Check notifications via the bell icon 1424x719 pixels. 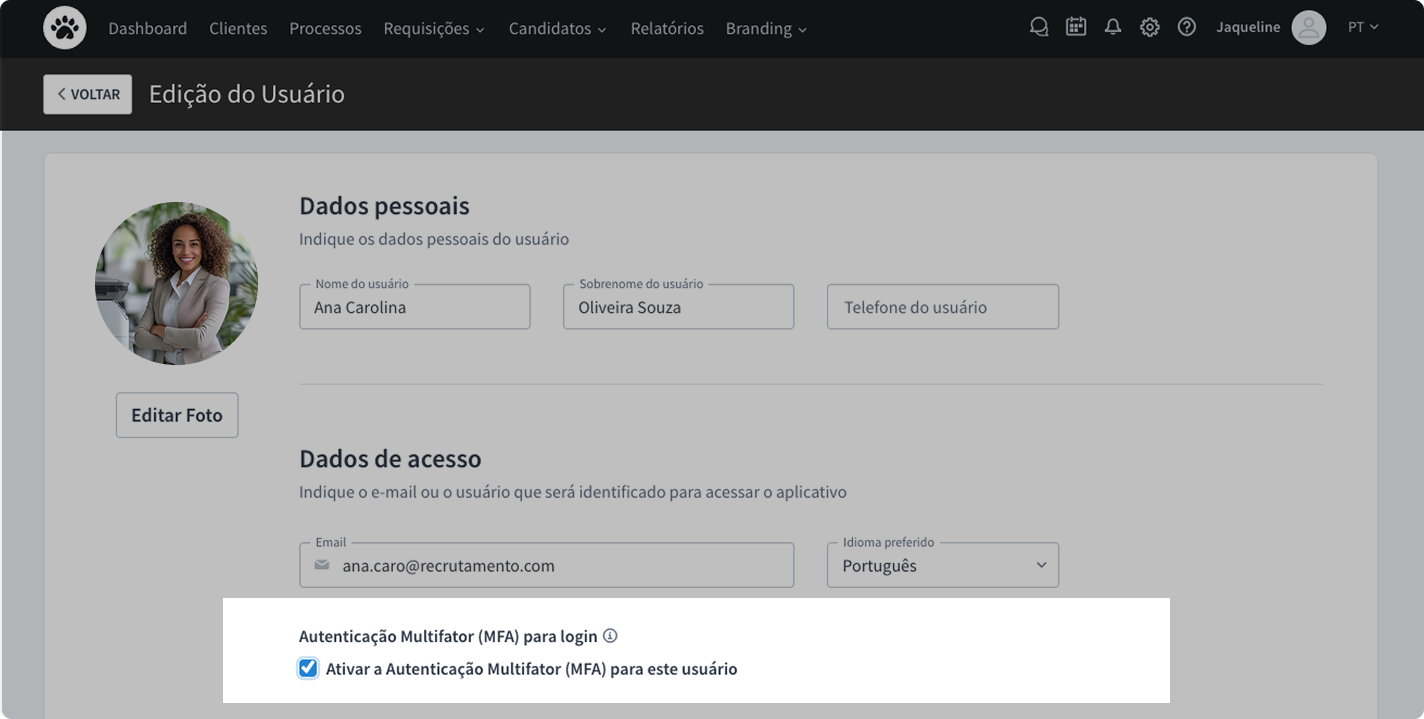pyautogui.click(x=1112, y=27)
